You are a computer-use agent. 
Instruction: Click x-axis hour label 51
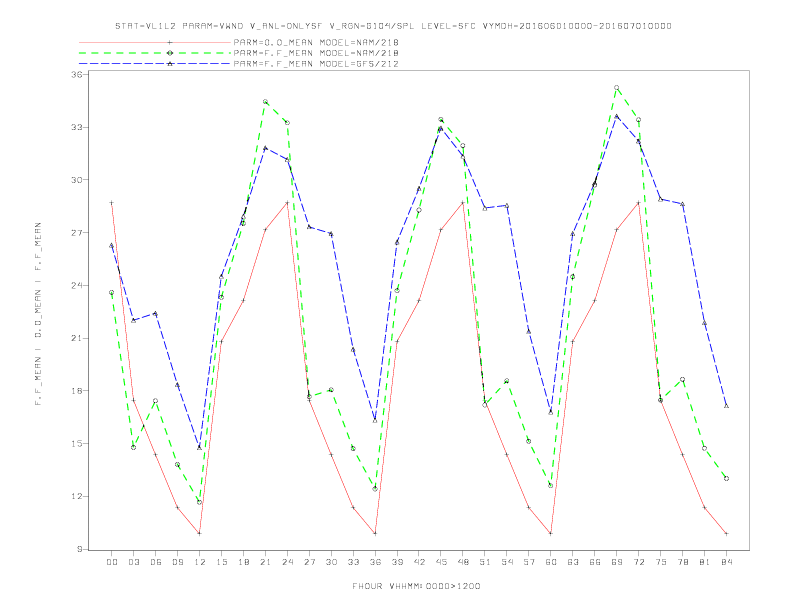[485, 562]
